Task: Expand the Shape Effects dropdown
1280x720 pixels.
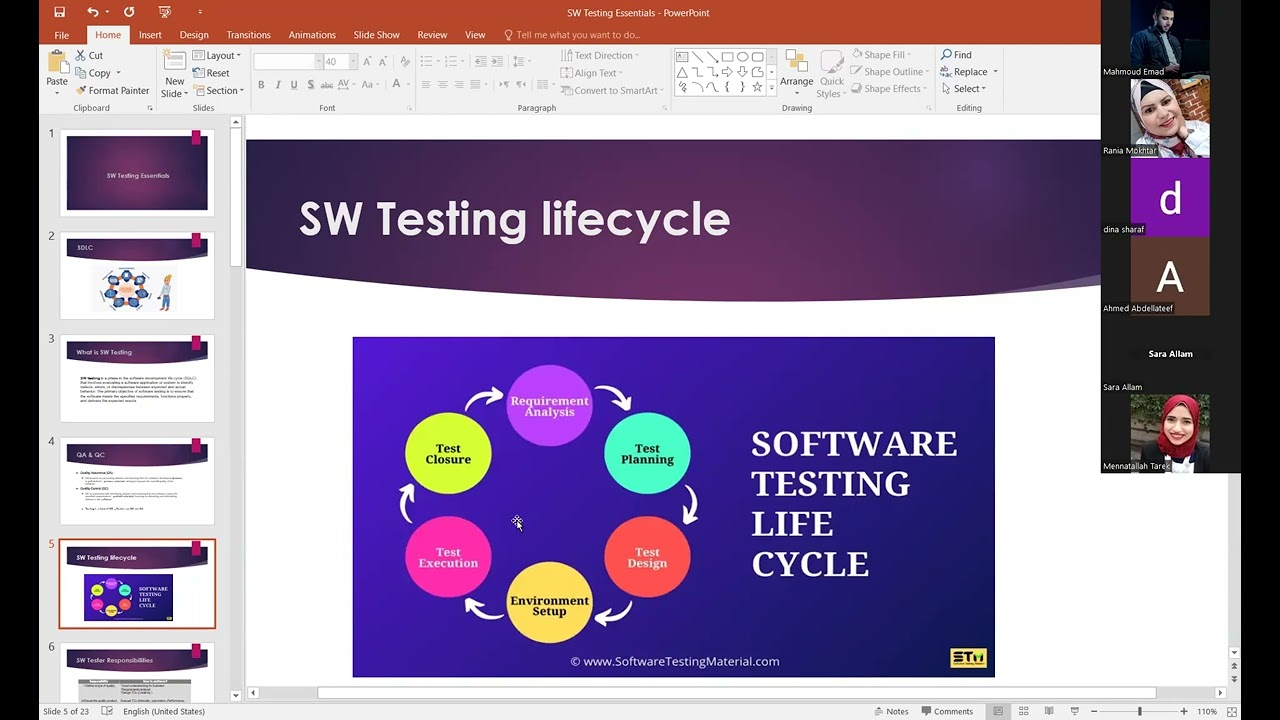Action: (888, 89)
